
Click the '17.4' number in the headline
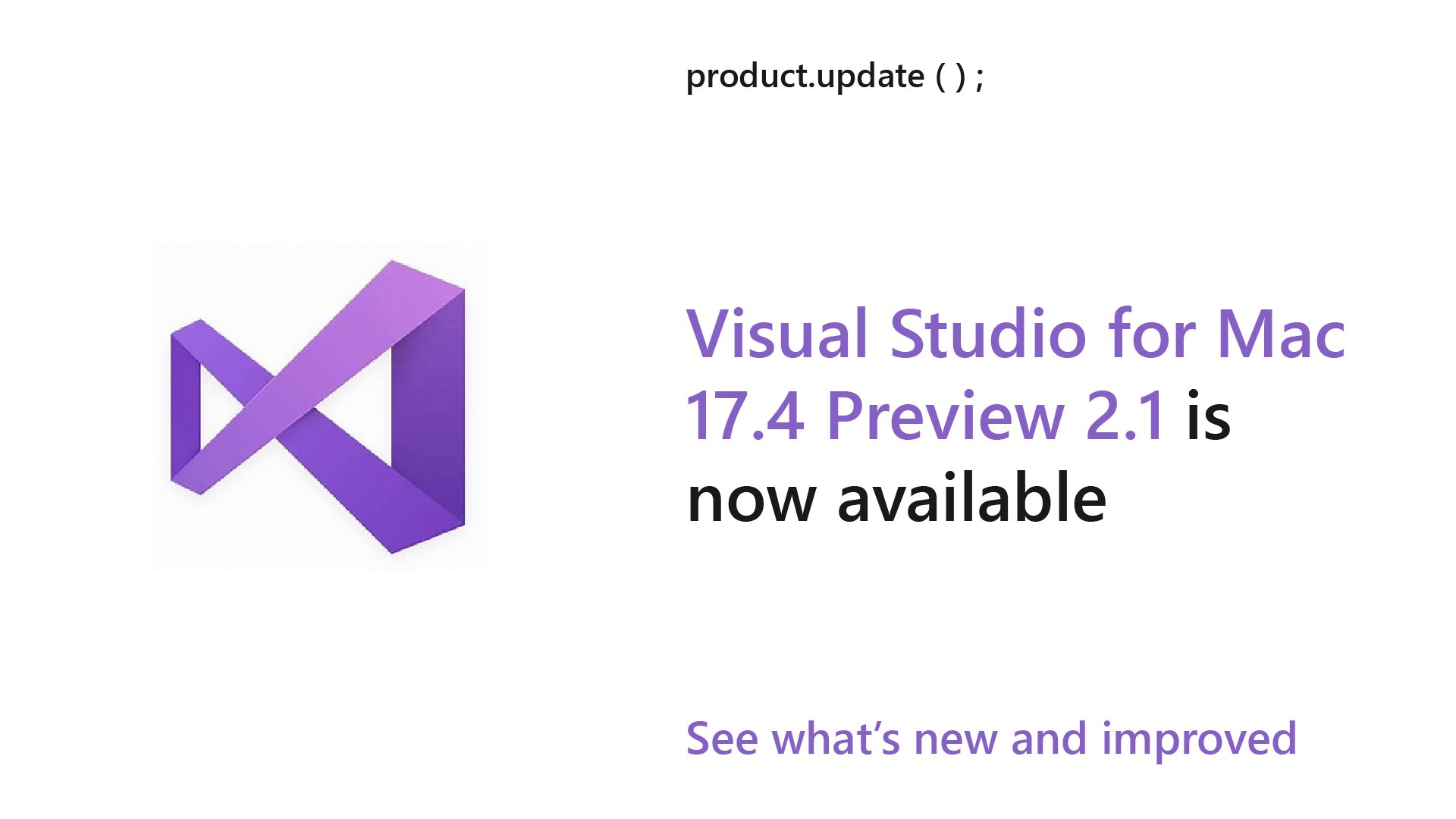click(x=745, y=416)
